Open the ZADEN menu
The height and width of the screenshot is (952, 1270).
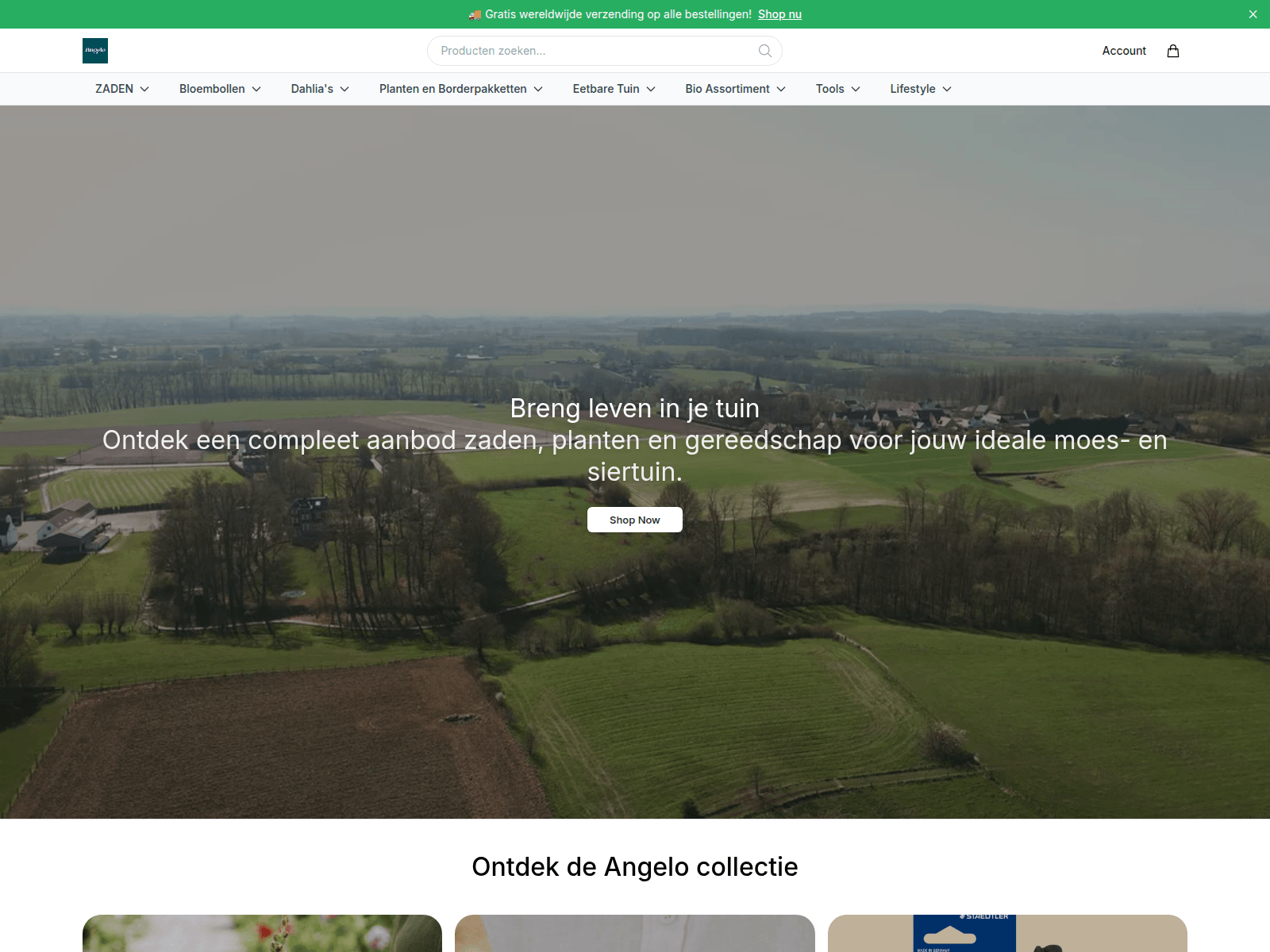(122, 89)
